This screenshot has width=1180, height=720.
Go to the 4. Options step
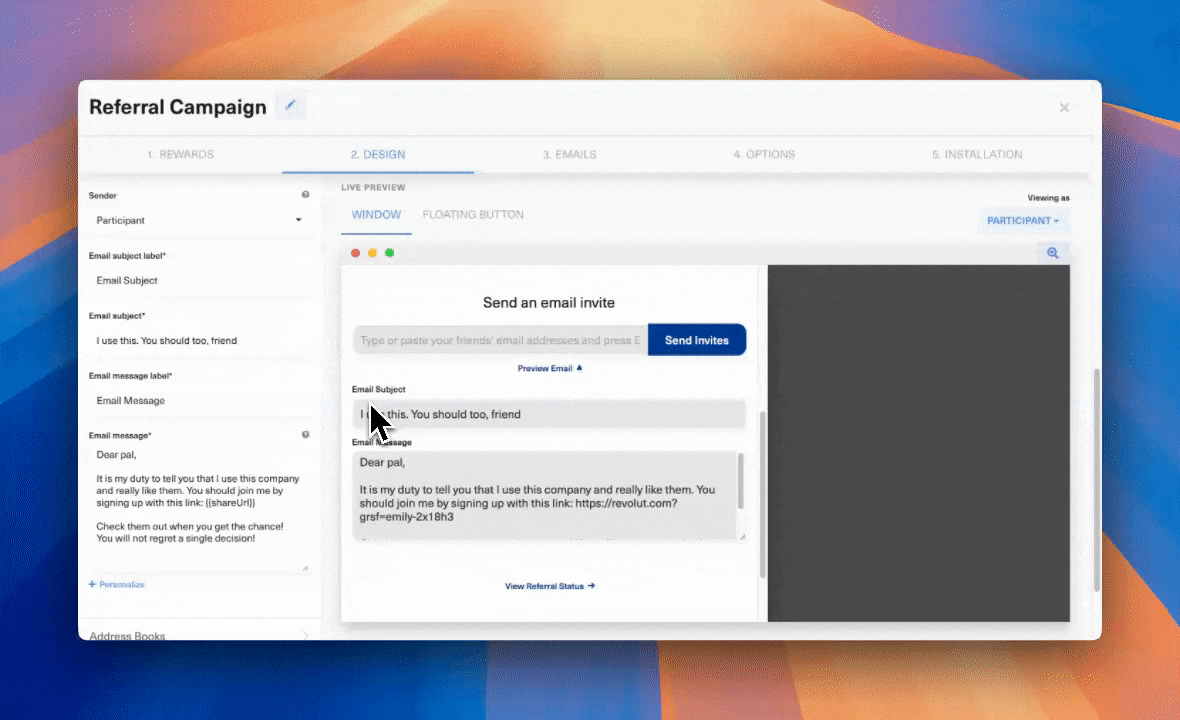tap(764, 154)
